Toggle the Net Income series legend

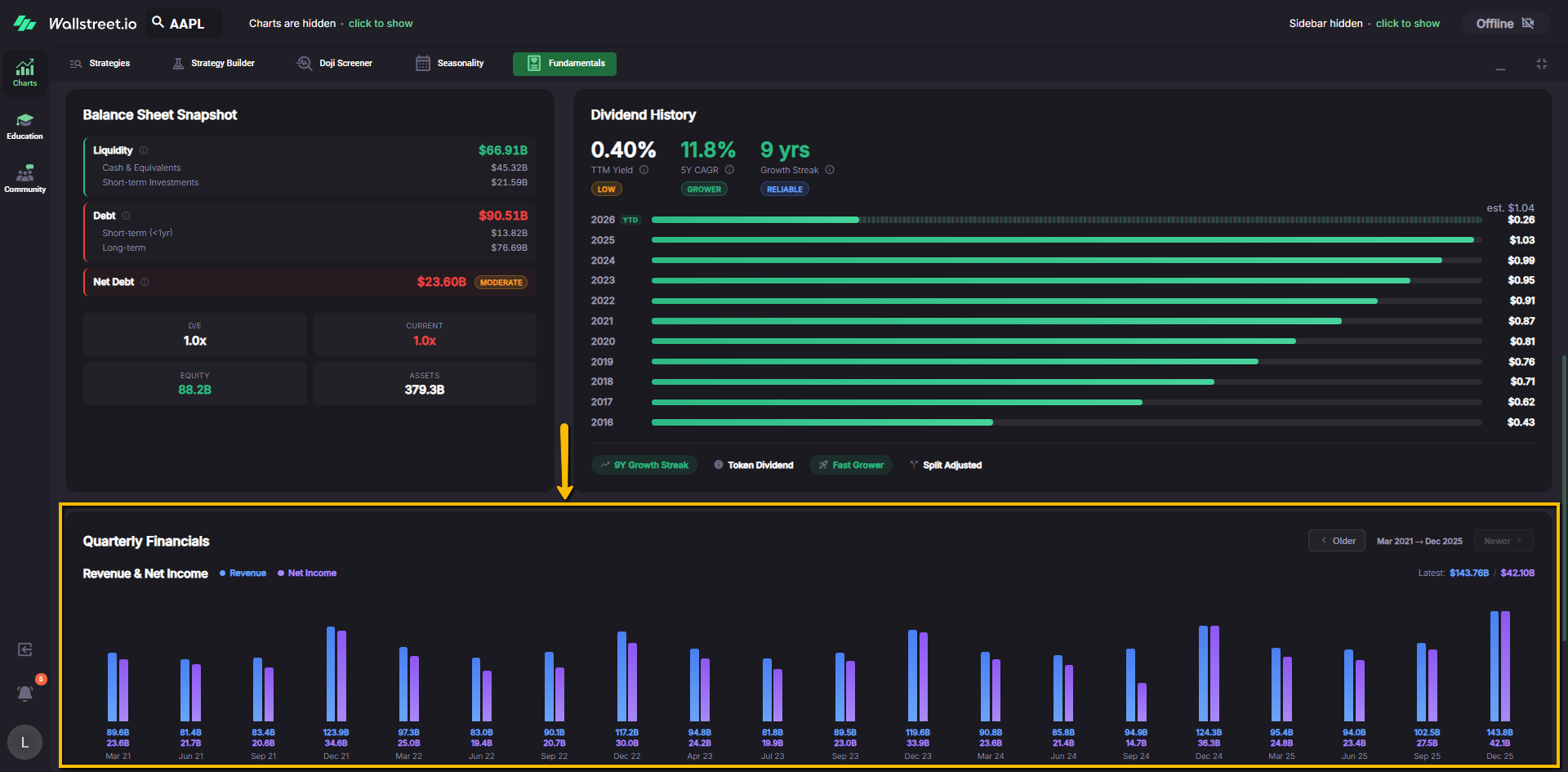pyautogui.click(x=307, y=573)
